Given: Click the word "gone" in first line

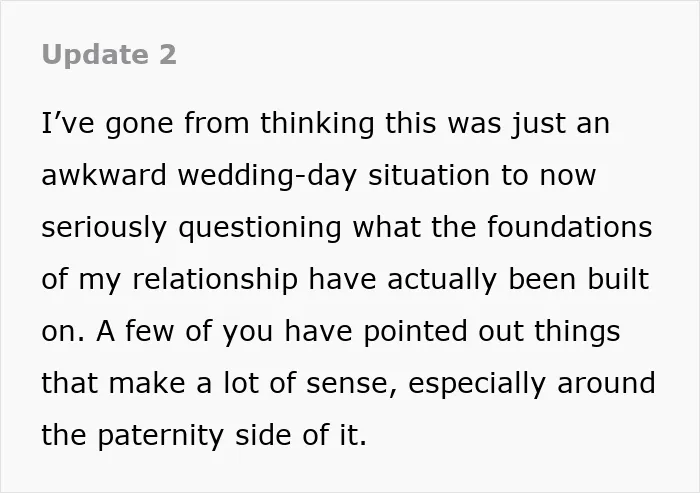Looking at the screenshot, I should point(139,125).
